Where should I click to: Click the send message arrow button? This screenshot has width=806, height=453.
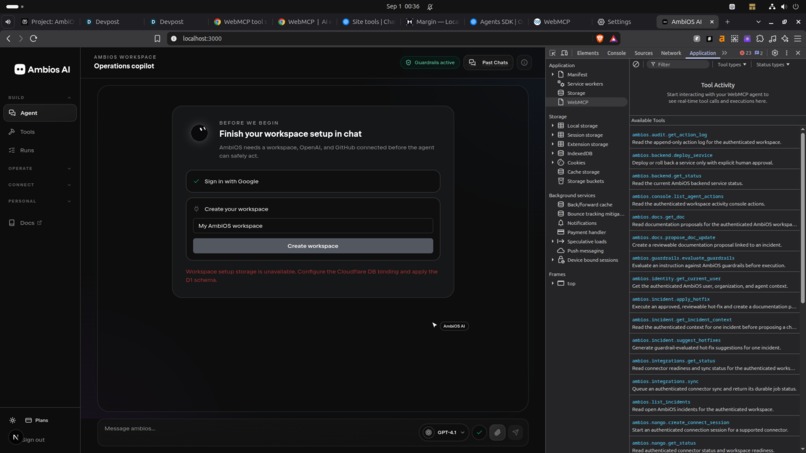515,432
